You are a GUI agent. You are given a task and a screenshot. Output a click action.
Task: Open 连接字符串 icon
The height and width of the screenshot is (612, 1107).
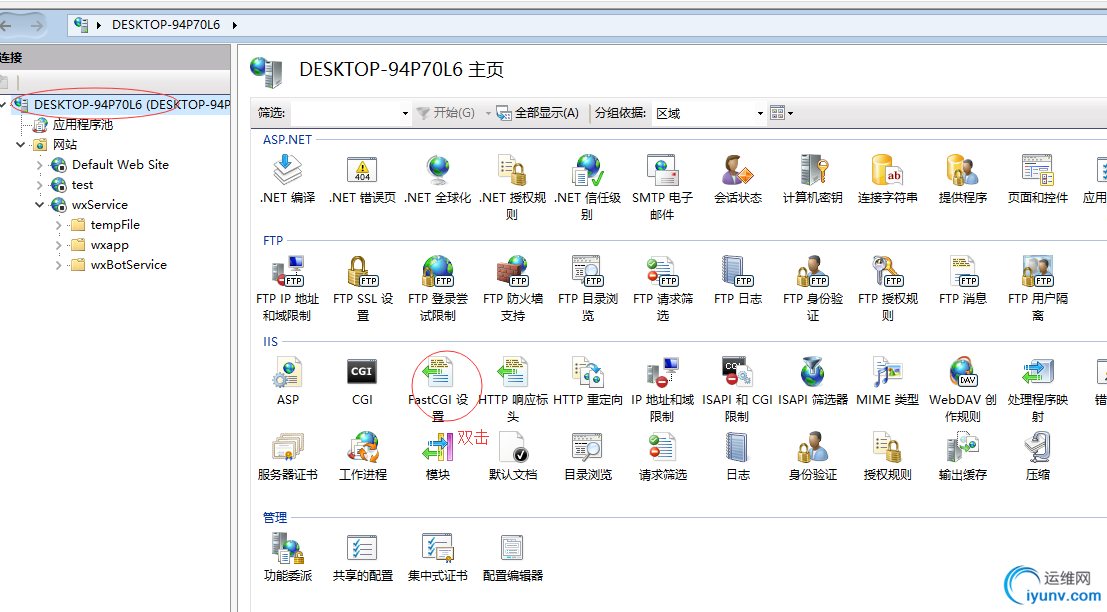[887, 170]
